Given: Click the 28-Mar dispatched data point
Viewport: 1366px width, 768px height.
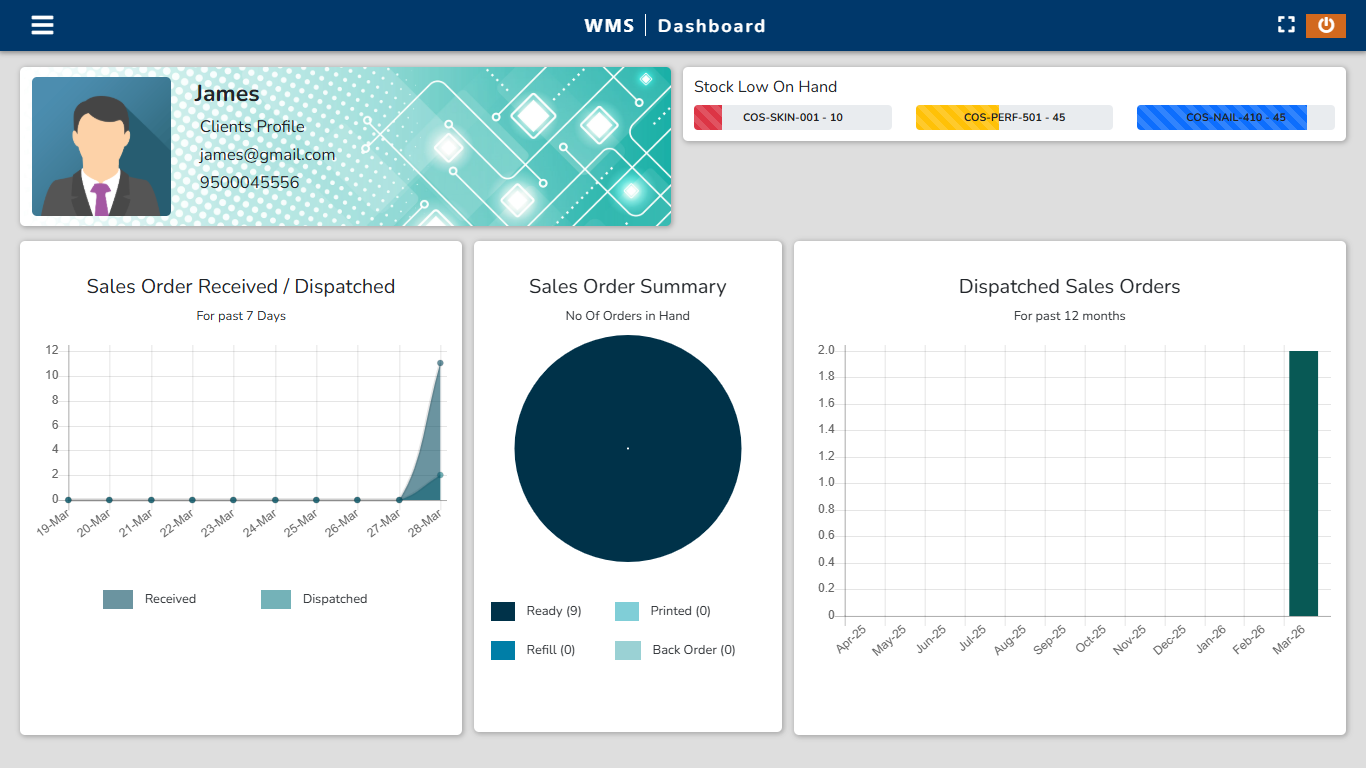Looking at the screenshot, I should pos(440,475).
